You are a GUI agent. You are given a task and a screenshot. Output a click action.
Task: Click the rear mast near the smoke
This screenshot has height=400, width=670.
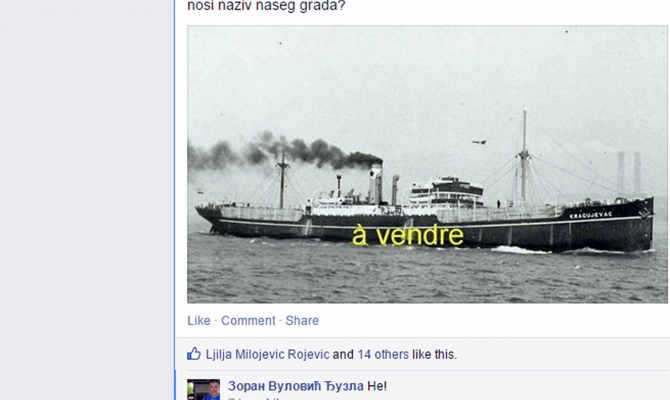pos(283,180)
